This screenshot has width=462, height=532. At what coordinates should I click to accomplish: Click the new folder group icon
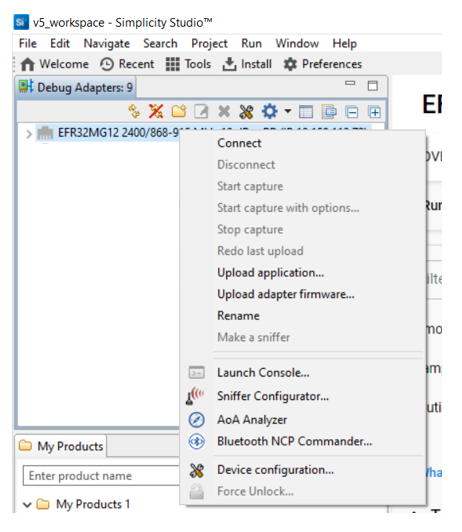coord(179,111)
